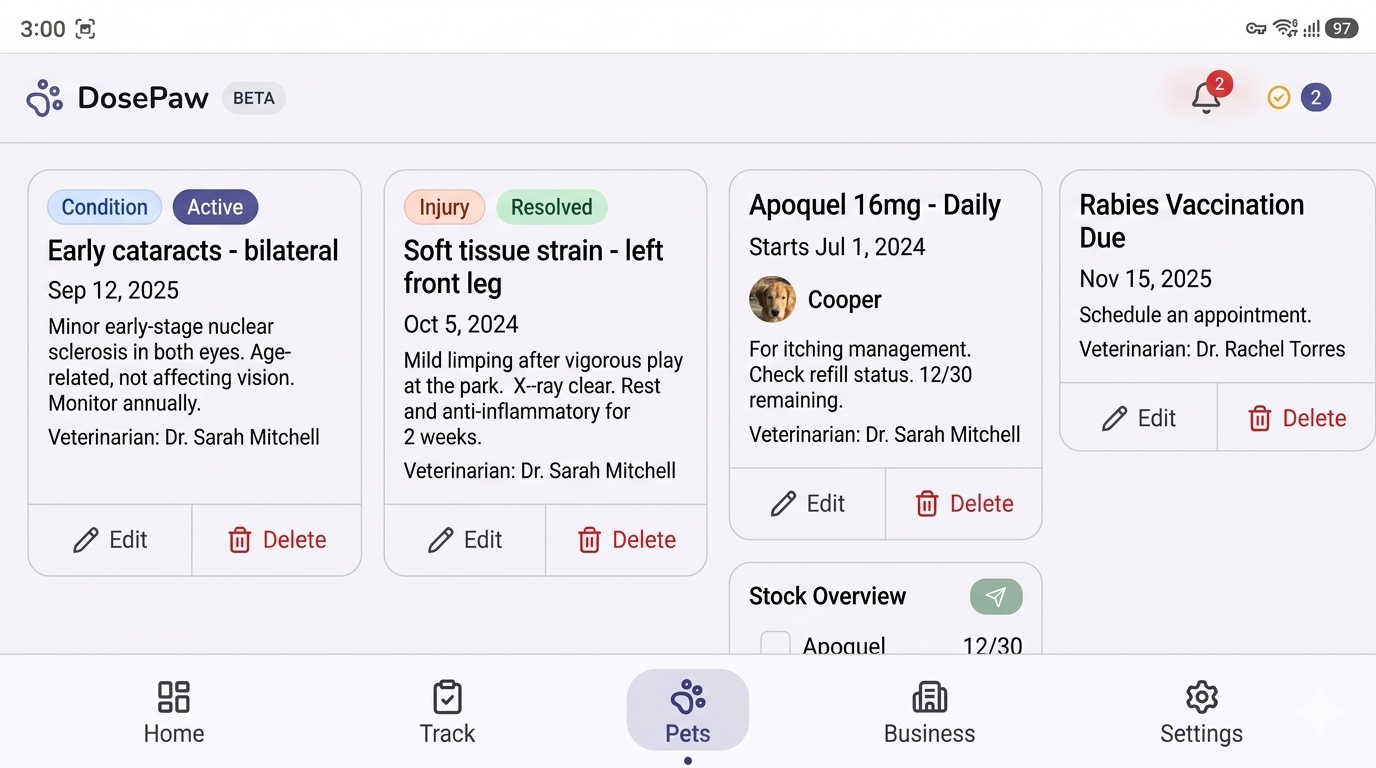Tap the purple badge showing 2

click(x=1316, y=98)
